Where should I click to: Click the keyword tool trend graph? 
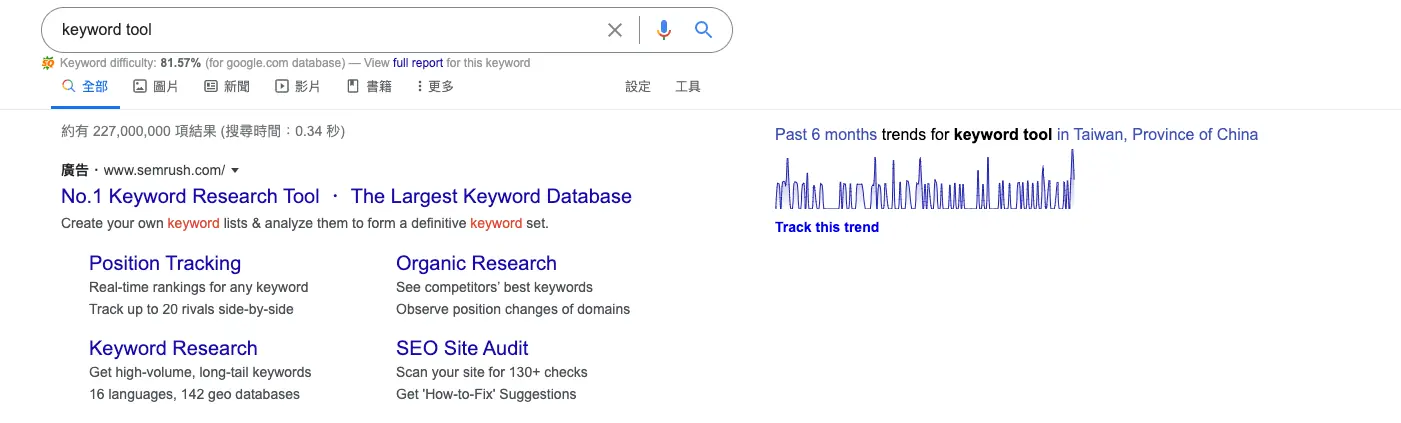click(924, 180)
